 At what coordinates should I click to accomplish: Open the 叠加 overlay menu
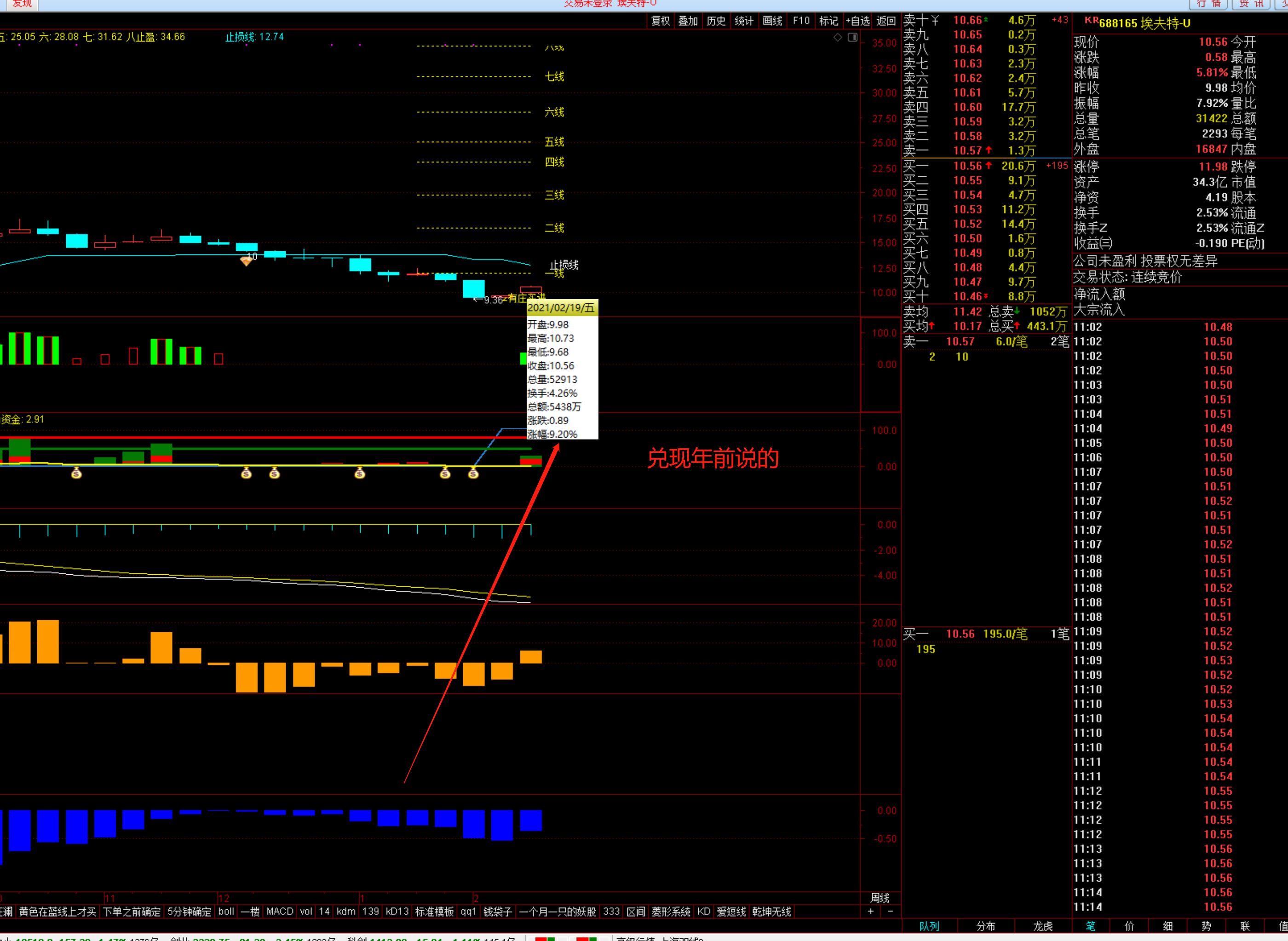pyautogui.click(x=688, y=21)
